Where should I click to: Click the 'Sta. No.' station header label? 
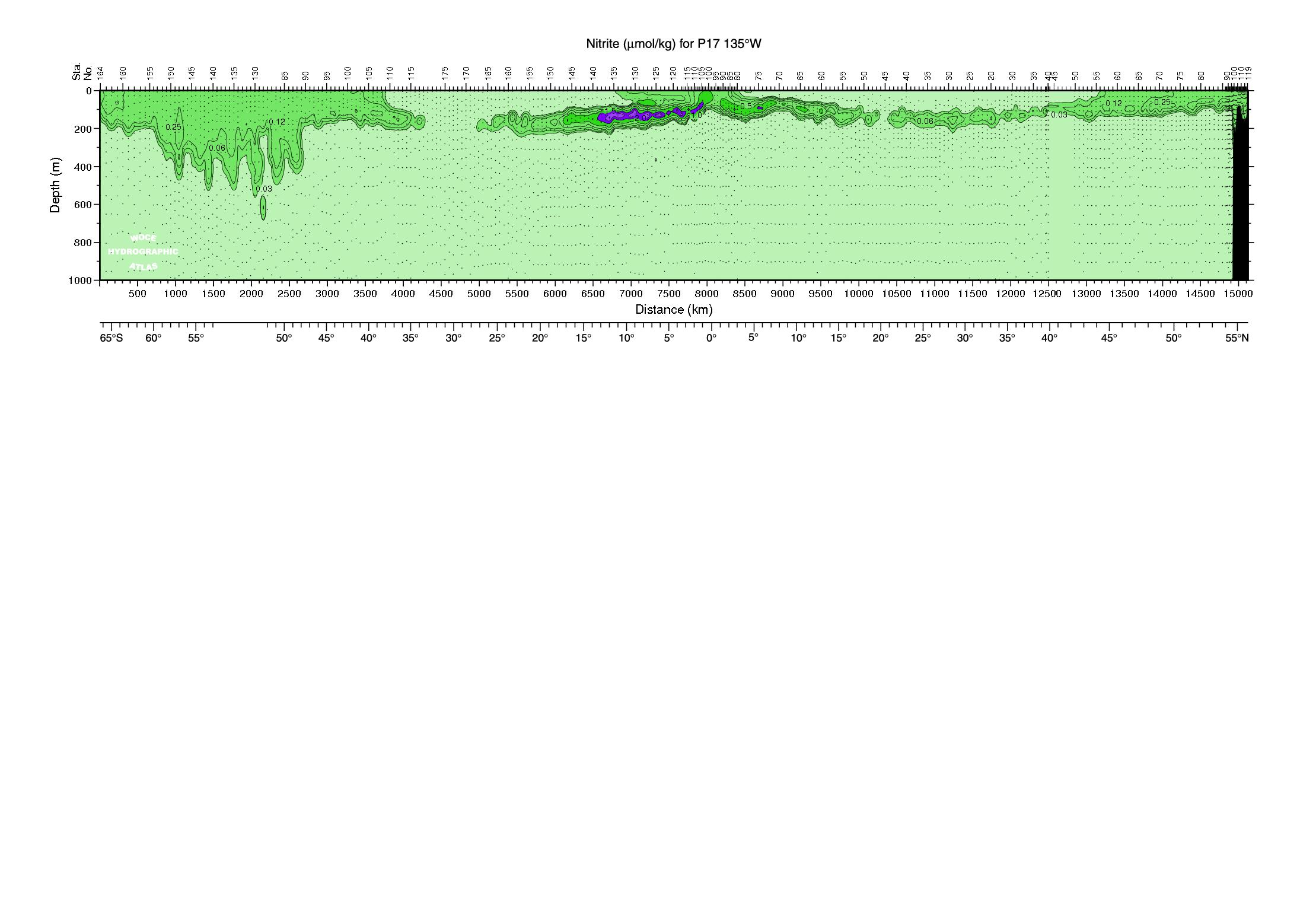(82, 71)
